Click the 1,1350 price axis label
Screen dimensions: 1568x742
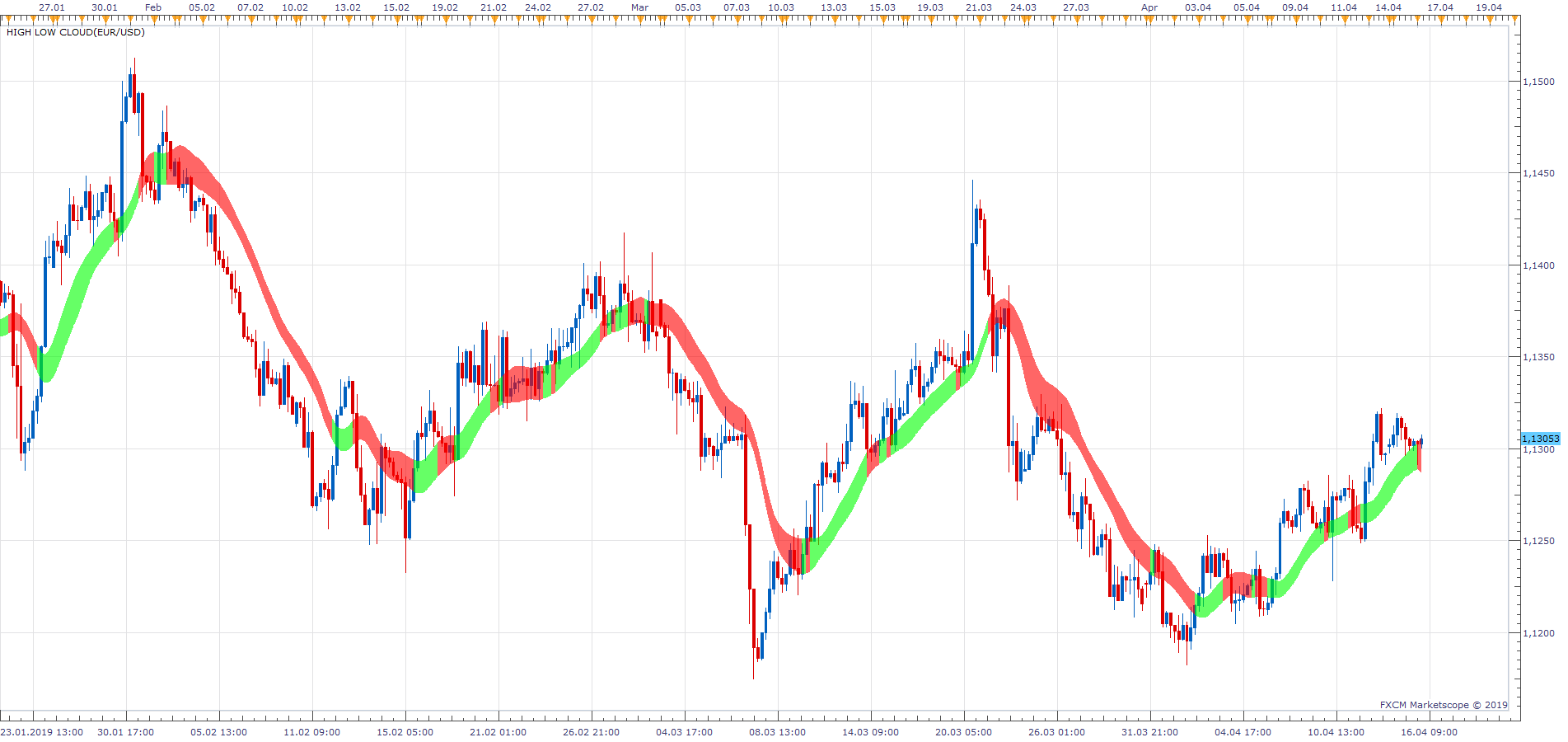(x=1539, y=357)
